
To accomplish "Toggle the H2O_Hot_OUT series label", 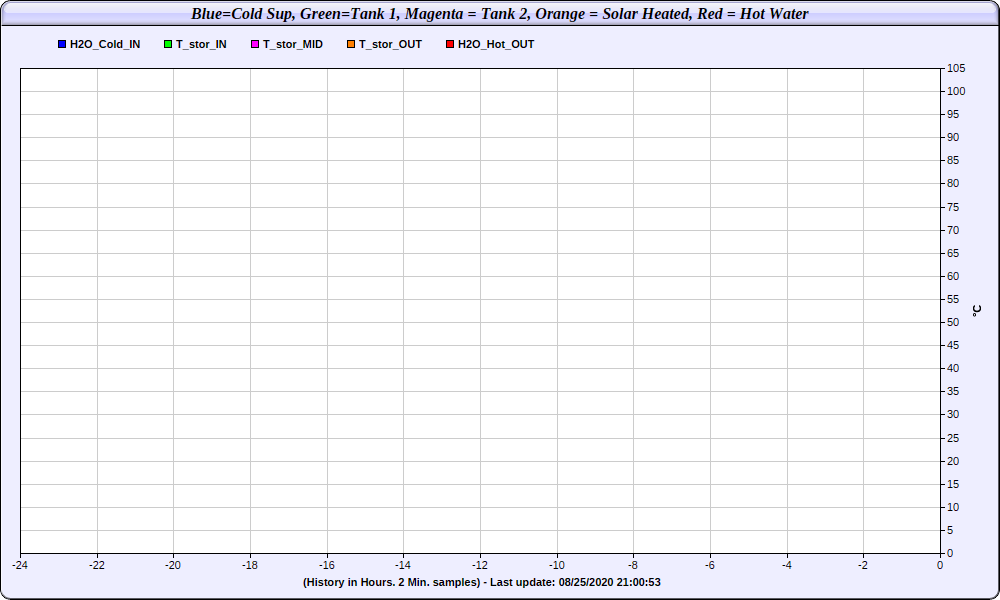I will 496,44.
